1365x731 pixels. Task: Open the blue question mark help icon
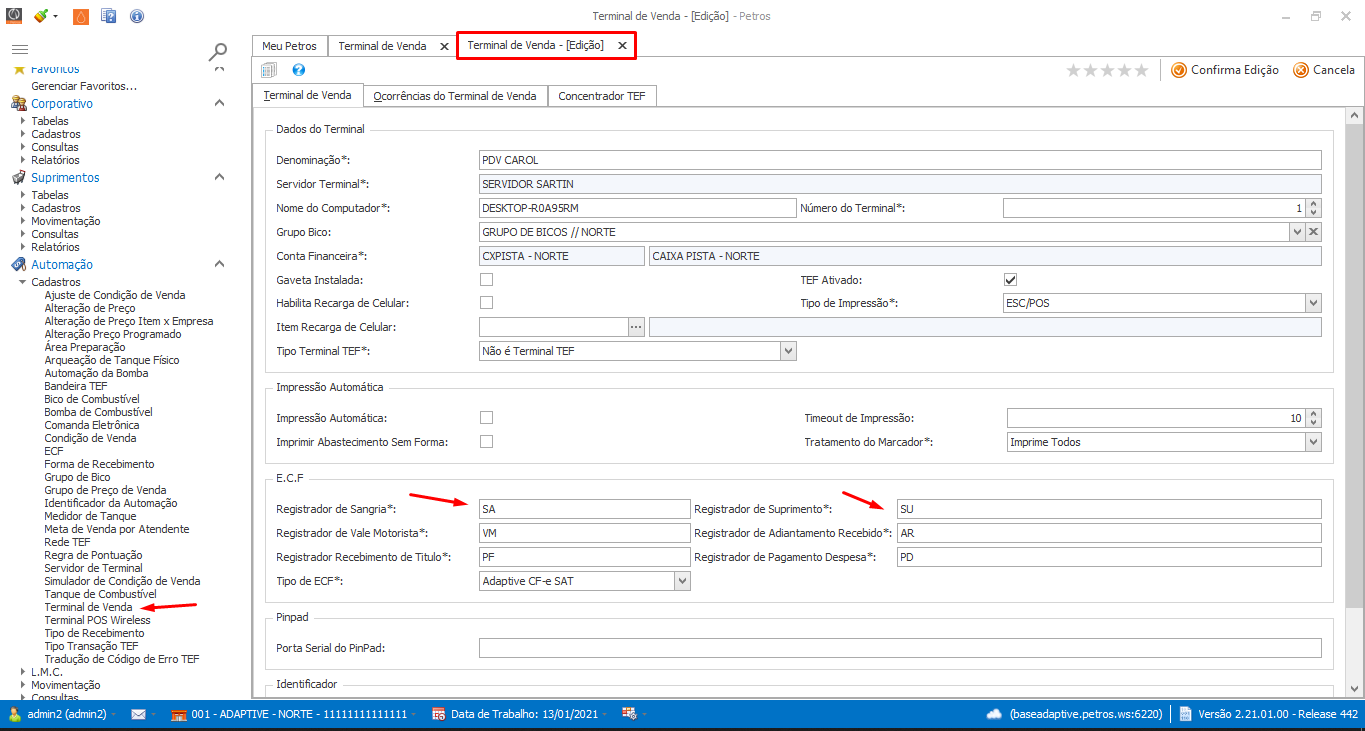[298, 70]
